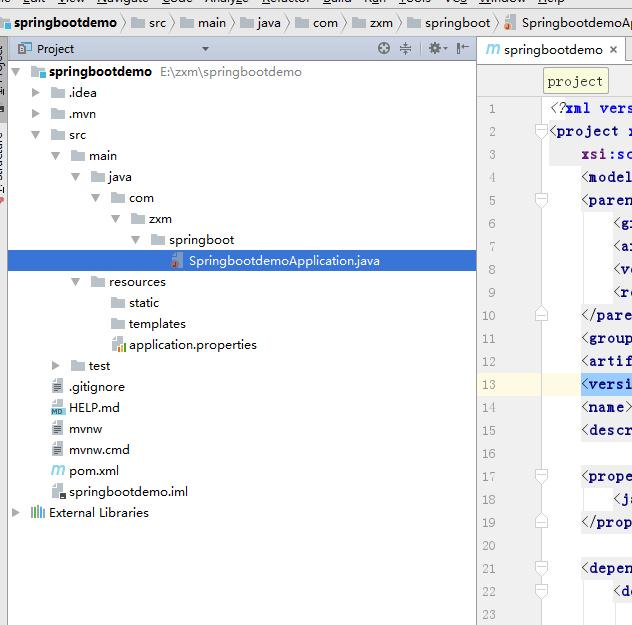This screenshot has height=625, width=632.
Task: Collapse the resources folder
Action: [75, 282]
